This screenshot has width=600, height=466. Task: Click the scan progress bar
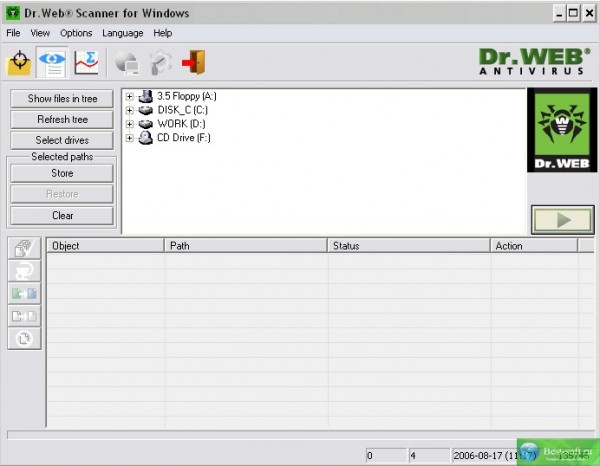(x=302, y=435)
